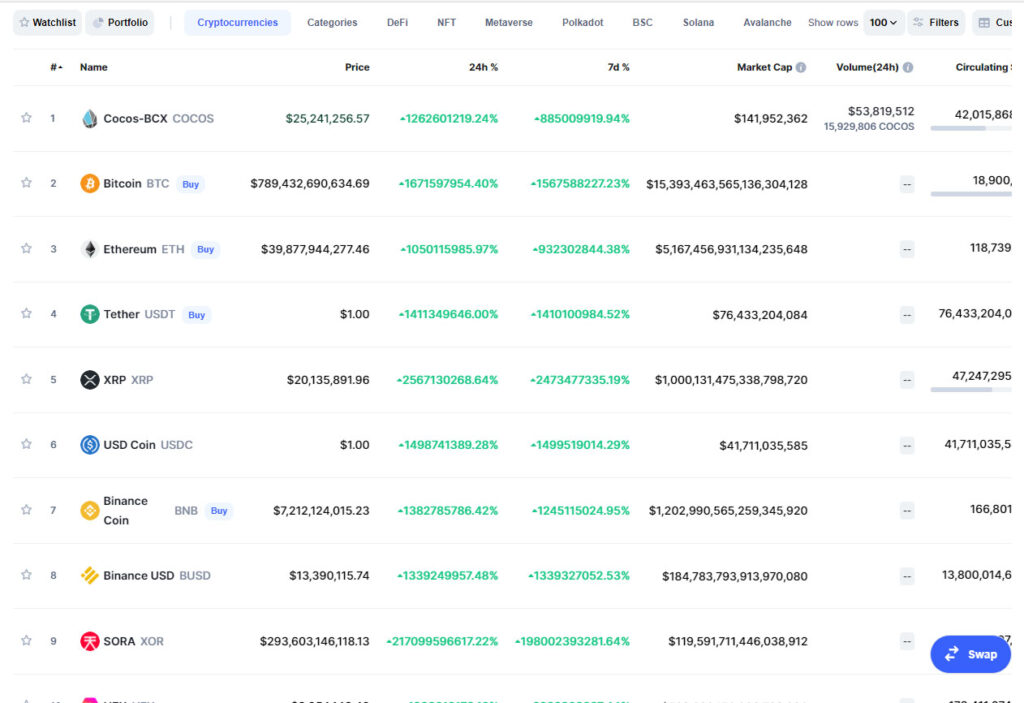Click the $789,432,690,634.69 Bitcoin price
Viewport: 1024px width, 703px height.
click(310, 184)
